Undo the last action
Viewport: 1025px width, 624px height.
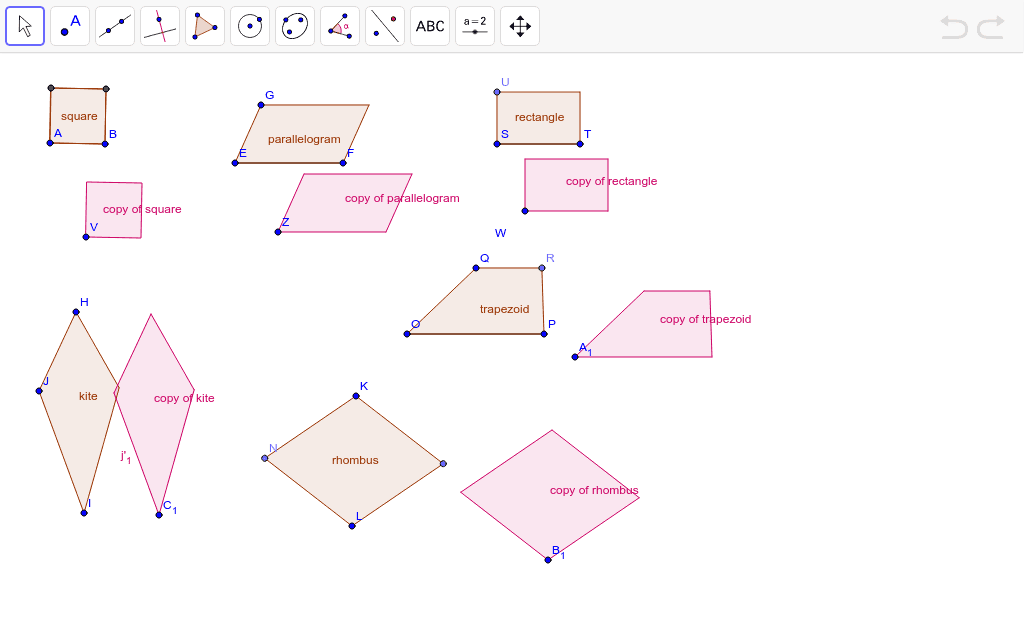coord(954,27)
